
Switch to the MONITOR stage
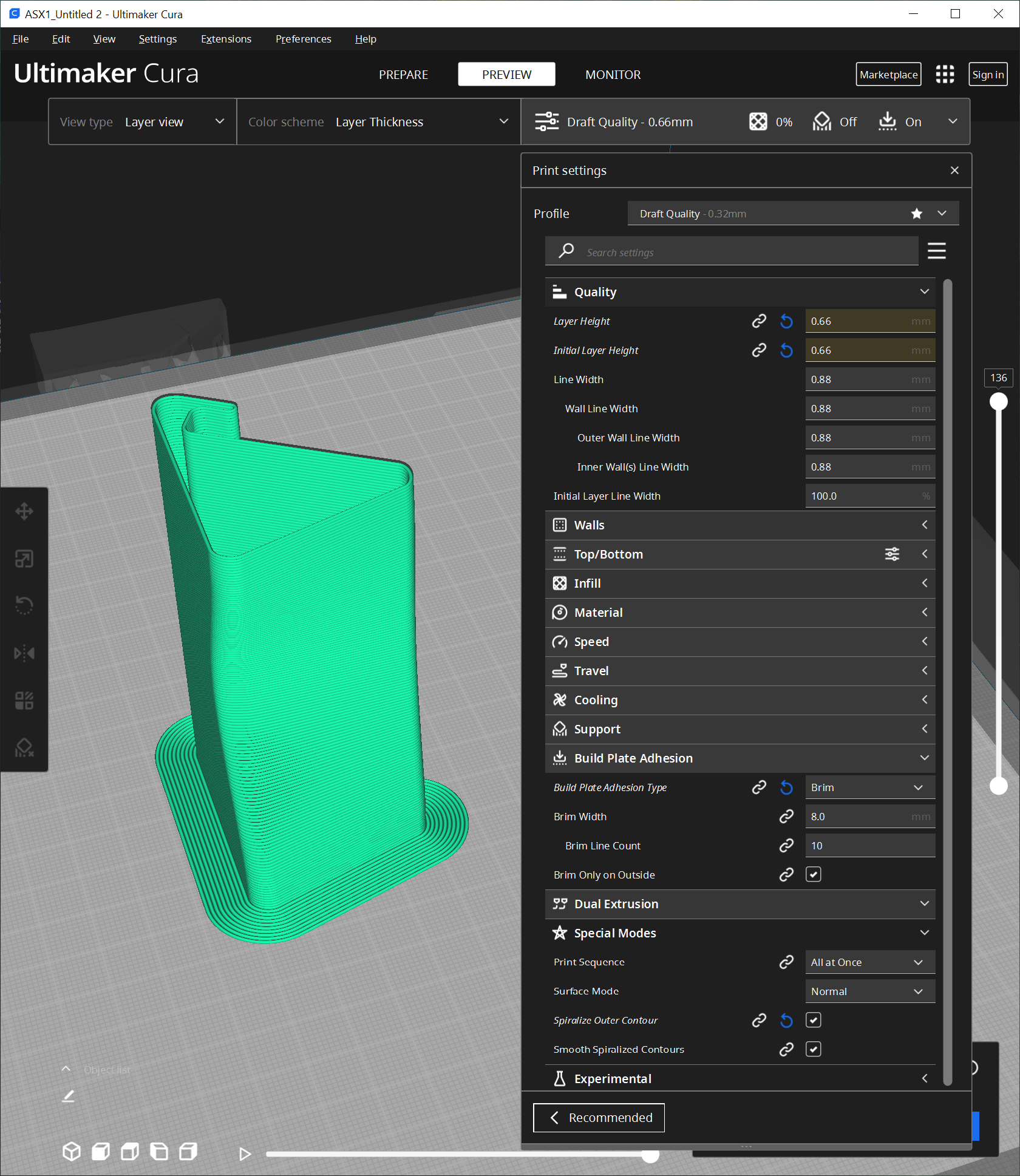613,75
